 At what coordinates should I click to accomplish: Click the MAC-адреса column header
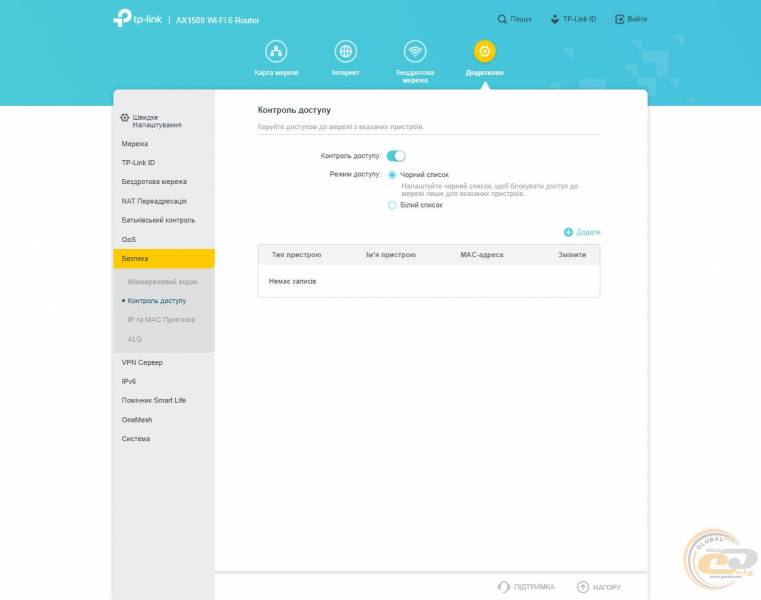(481, 254)
